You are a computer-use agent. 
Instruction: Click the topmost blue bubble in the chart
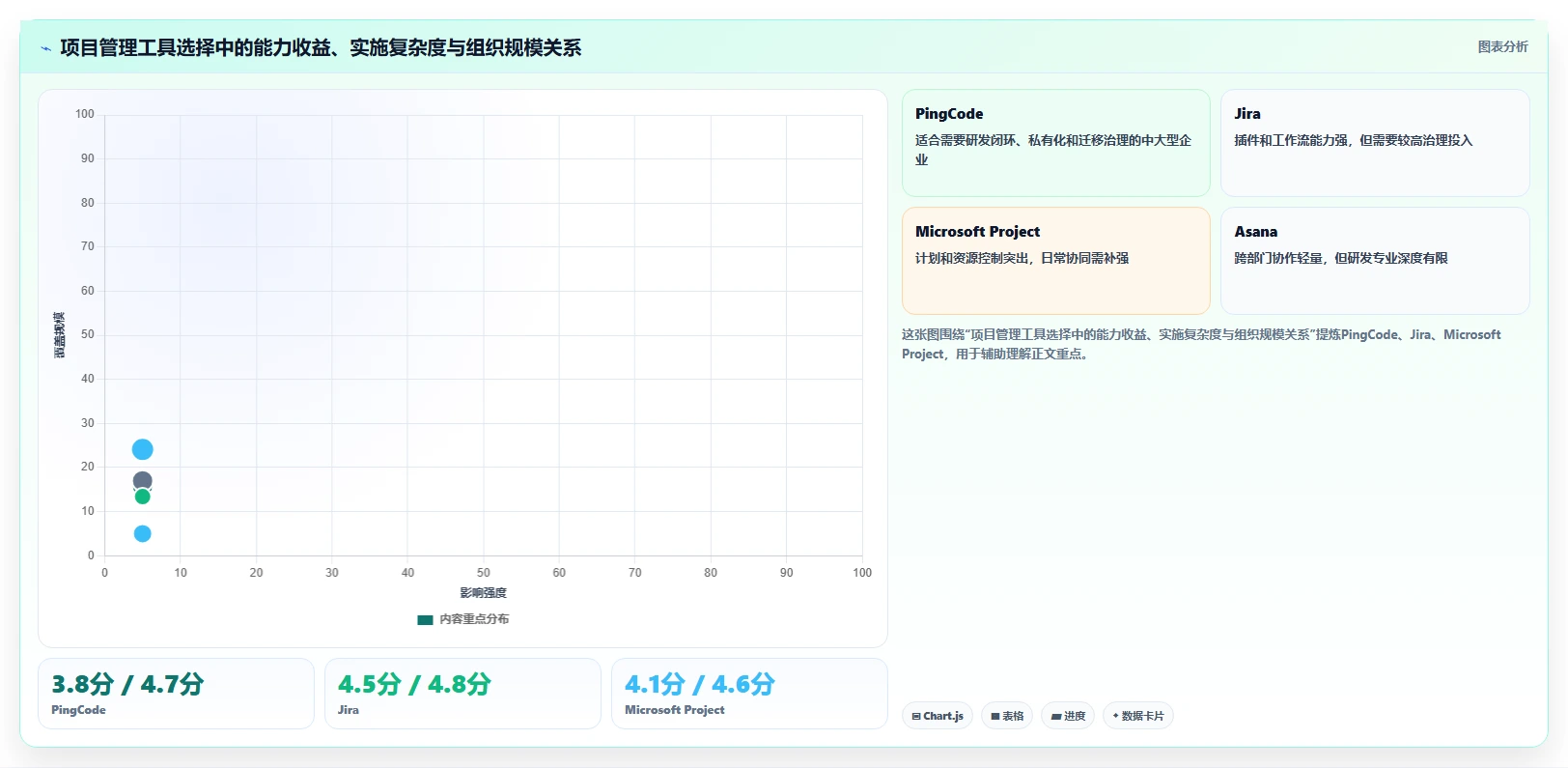tap(142, 449)
